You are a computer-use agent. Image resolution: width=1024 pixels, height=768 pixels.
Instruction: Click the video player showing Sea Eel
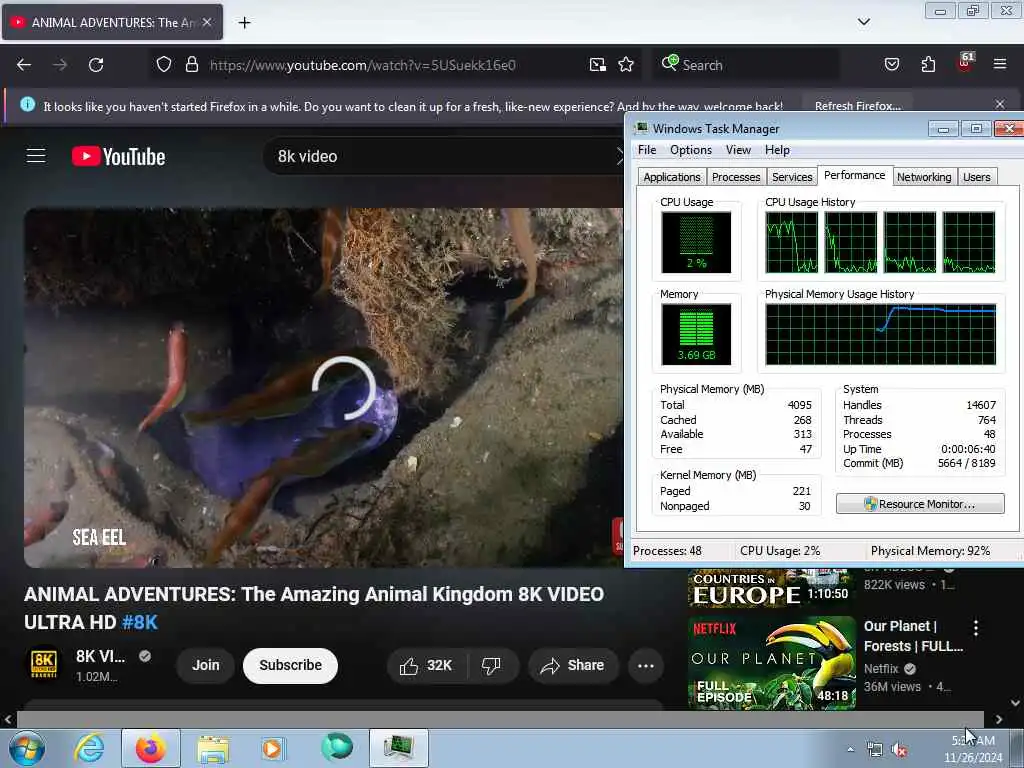pyautogui.click(x=324, y=388)
